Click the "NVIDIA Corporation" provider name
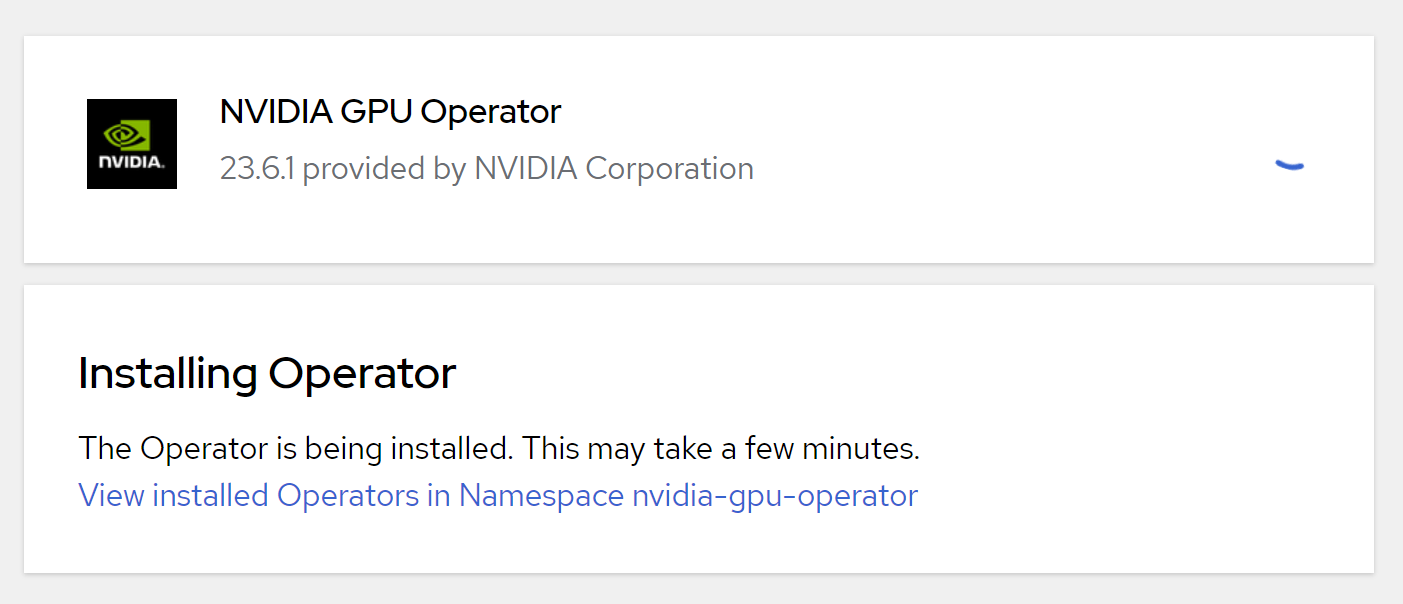The image size is (1403, 604). coord(614,169)
